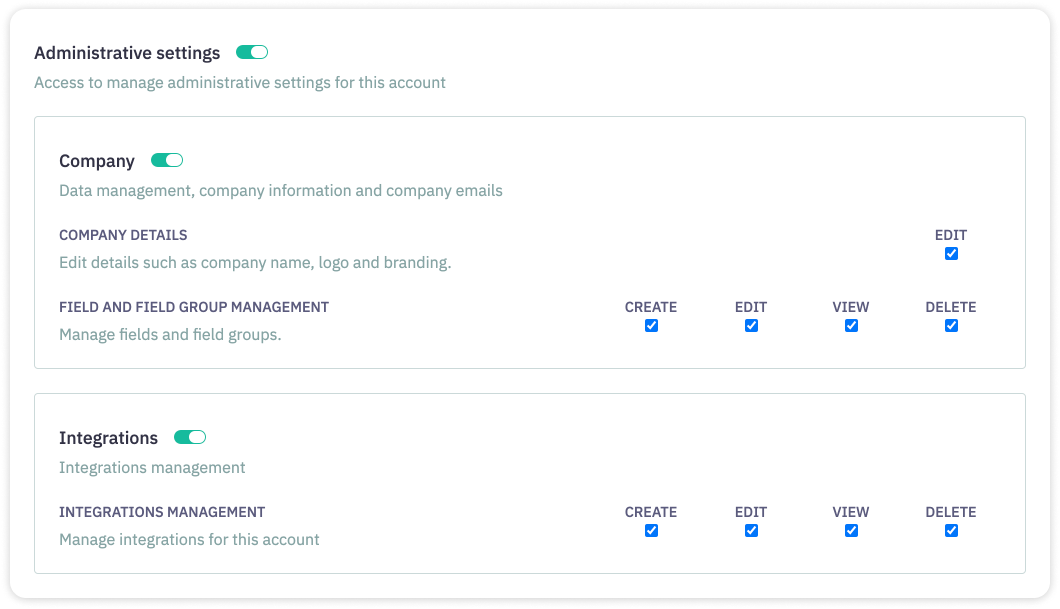Click 'Data management, company information' description
Screen dimensions: 1060x609
tap(281, 191)
